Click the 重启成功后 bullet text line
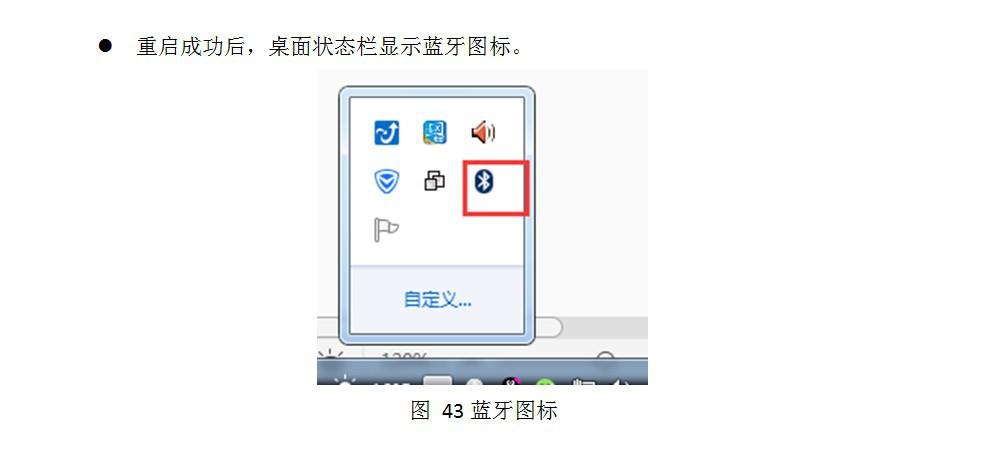The image size is (996, 463). (330, 46)
